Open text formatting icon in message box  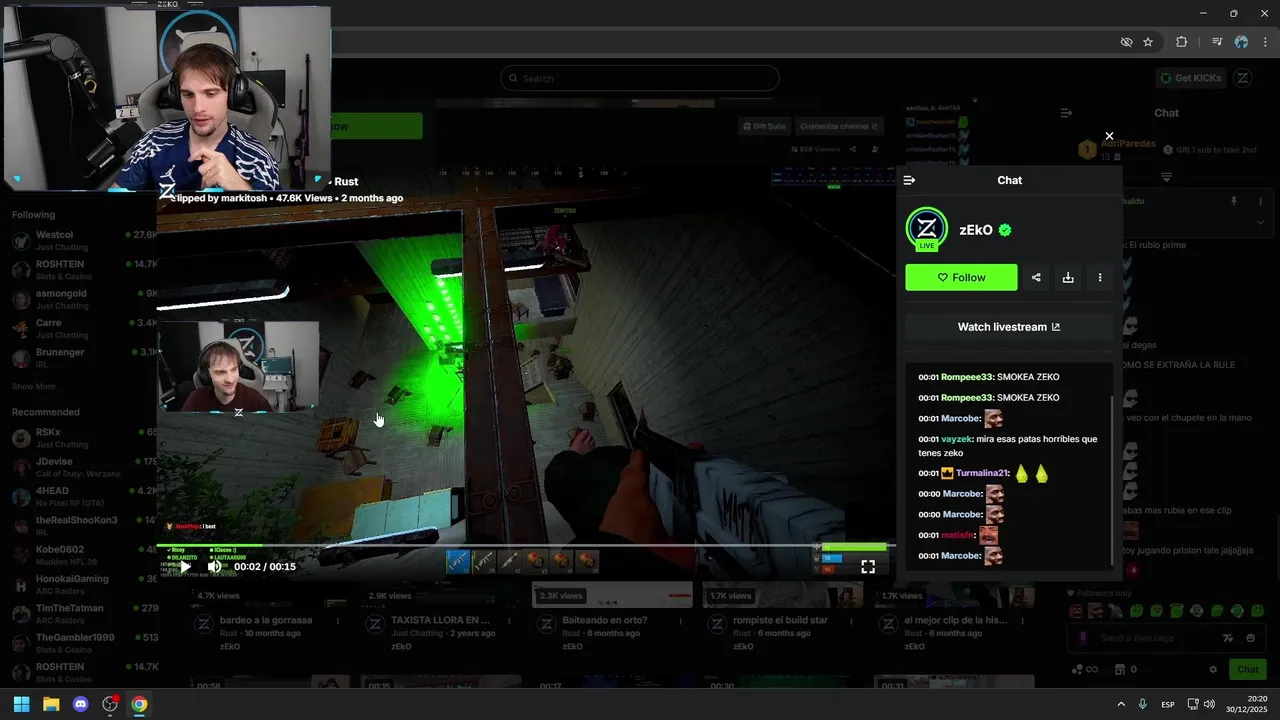1229,638
